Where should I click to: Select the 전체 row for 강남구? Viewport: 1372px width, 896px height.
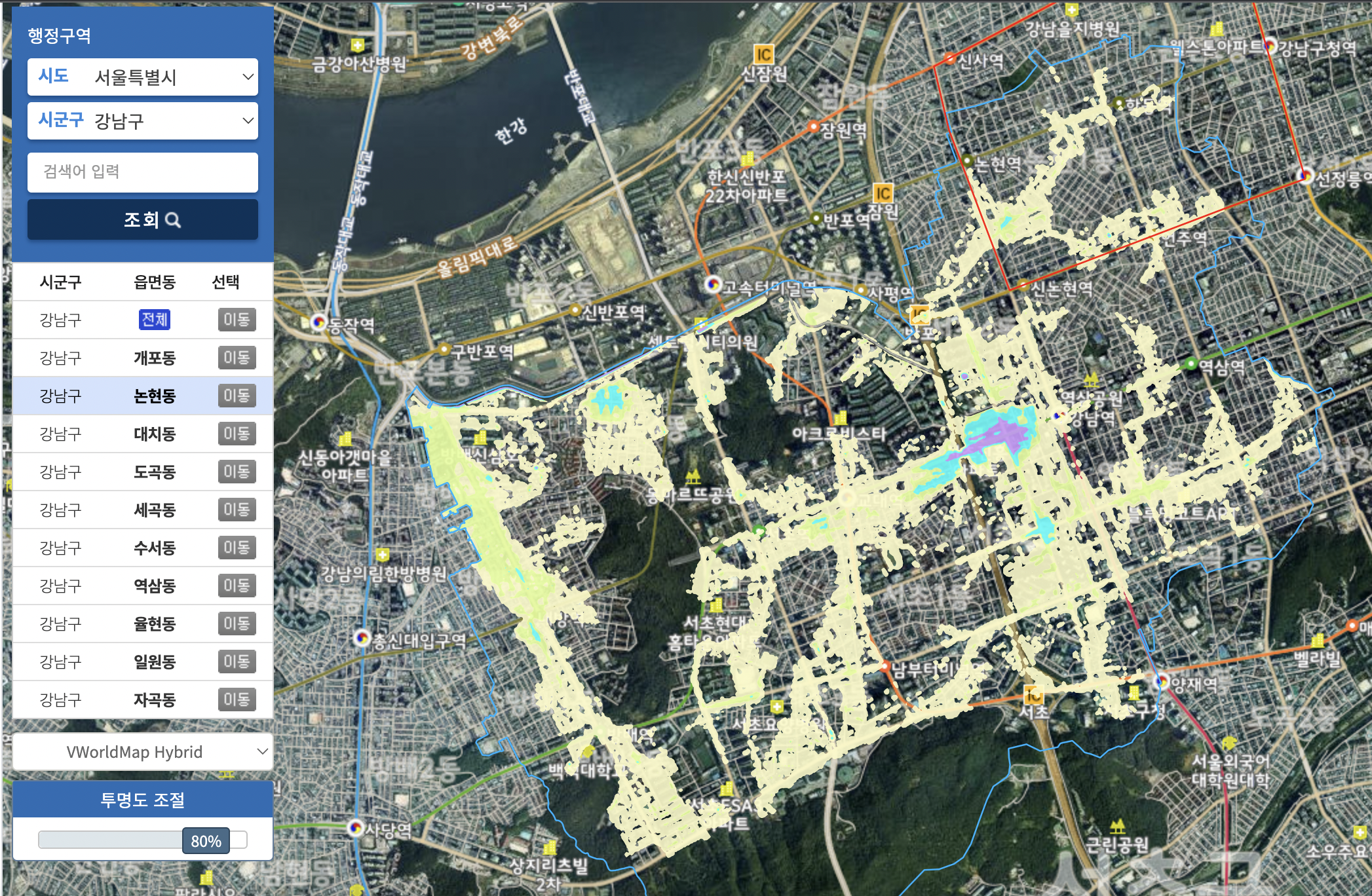155,320
